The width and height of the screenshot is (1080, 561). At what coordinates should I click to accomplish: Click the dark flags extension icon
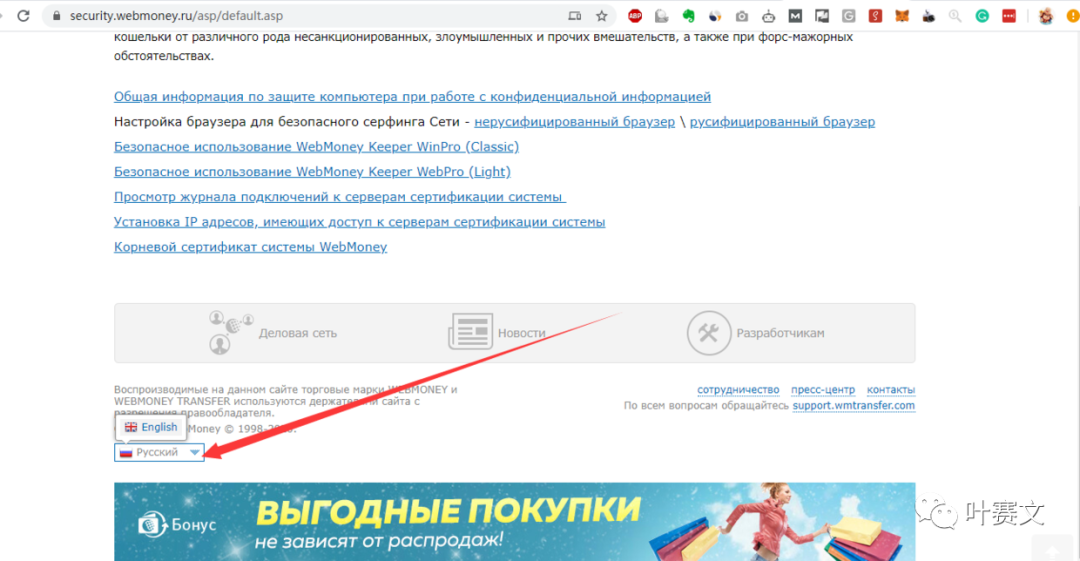click(822, 15)
